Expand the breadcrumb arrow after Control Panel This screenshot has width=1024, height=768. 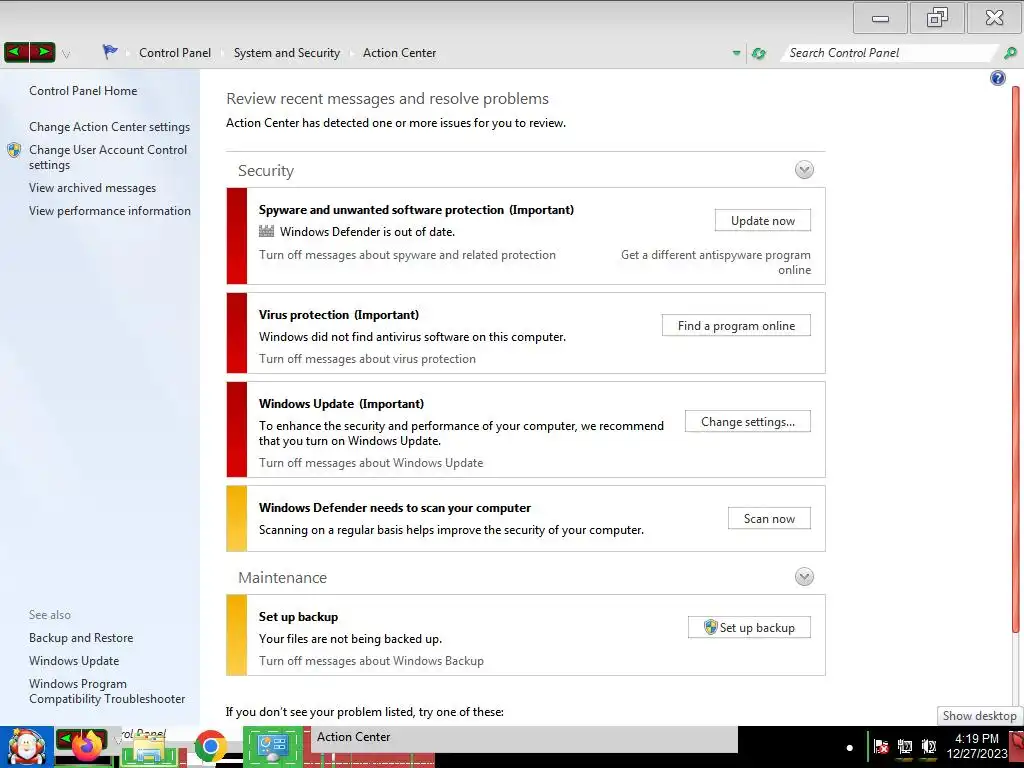tap(222, 54)
